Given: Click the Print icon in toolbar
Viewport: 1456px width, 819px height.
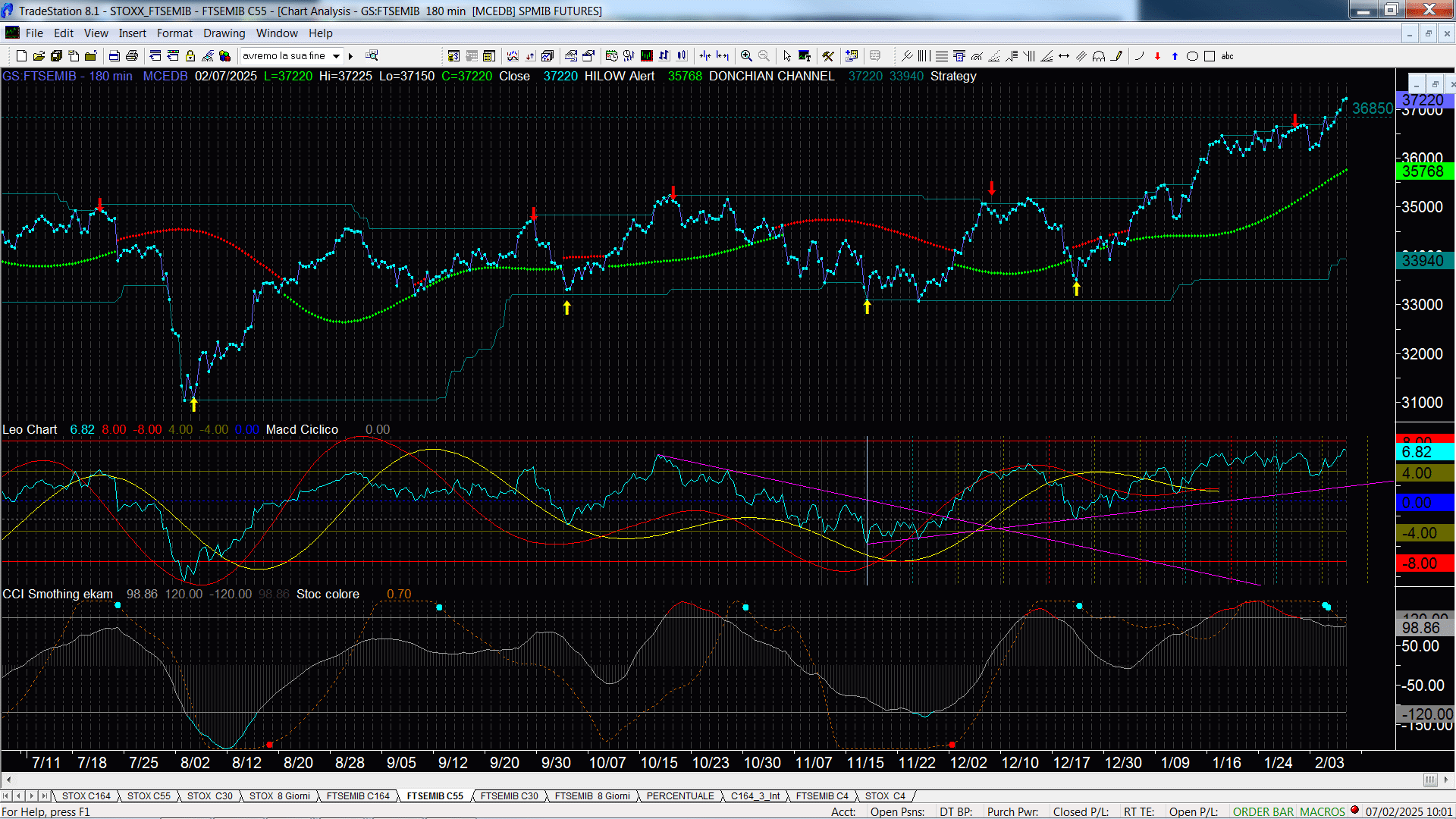Looking at the screenshot, I should pyautogui.click(x=132, y=56).
